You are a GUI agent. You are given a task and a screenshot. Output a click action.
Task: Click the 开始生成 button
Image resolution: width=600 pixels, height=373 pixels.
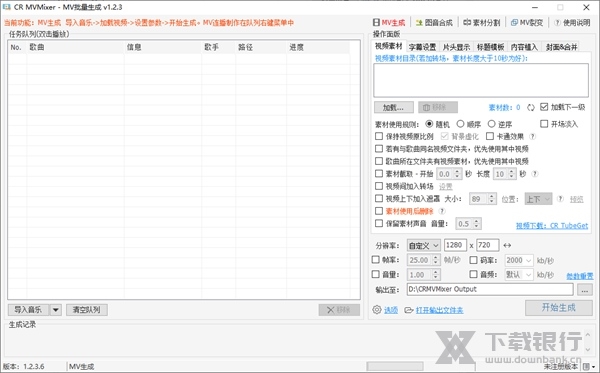click(x=559, y=308)
